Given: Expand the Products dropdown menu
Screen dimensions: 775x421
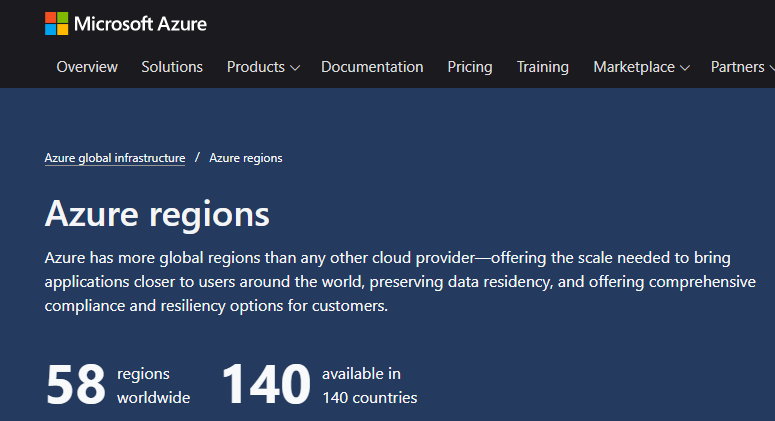Looking at the screenshot, I should pyautogui.click(x=263, y=67).
